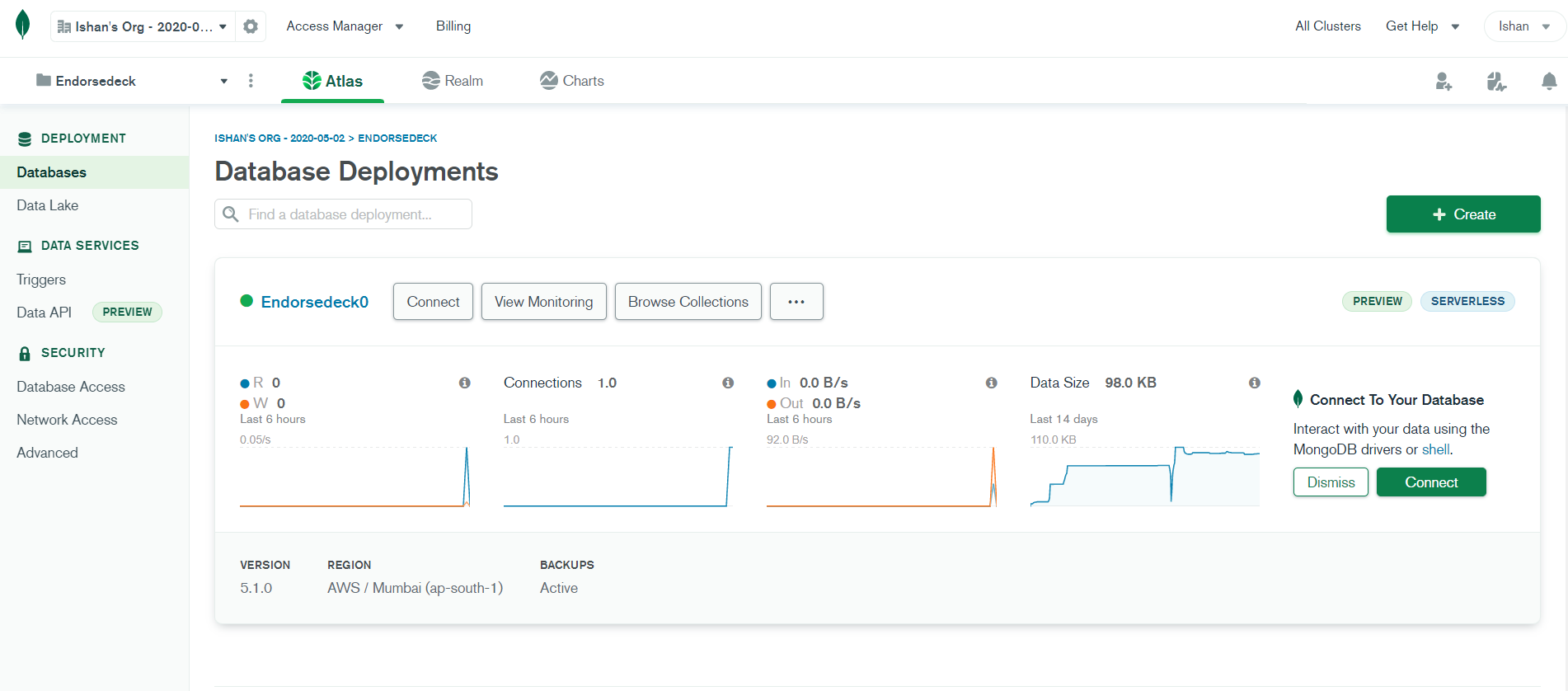Click the Browse Collections button
Screen dimensions: 1568x691
click(x=688, y=302)
